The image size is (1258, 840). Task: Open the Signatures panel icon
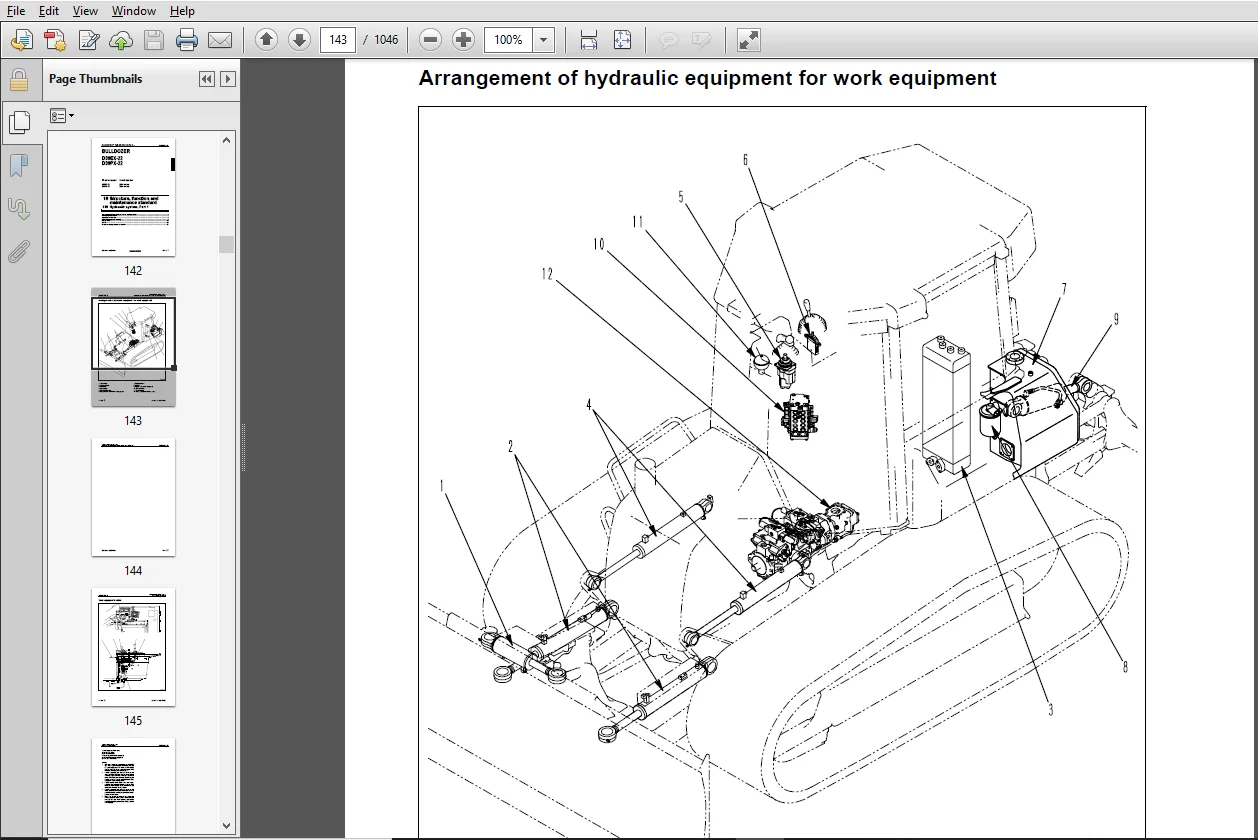[x=18, y=209]
